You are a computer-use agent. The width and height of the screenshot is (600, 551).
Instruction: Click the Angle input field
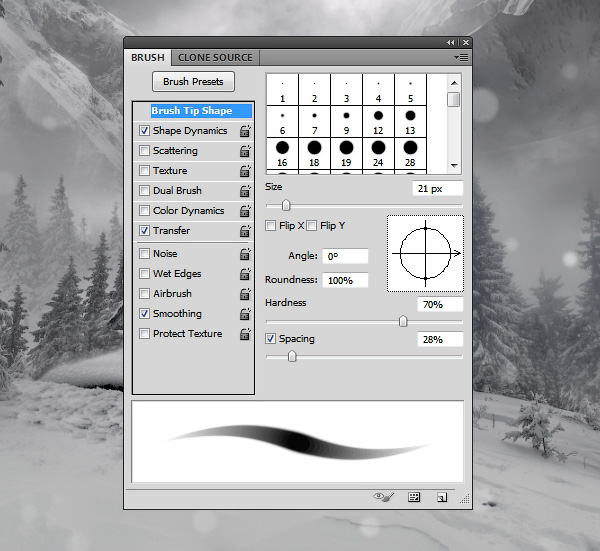tap(345, 256)
